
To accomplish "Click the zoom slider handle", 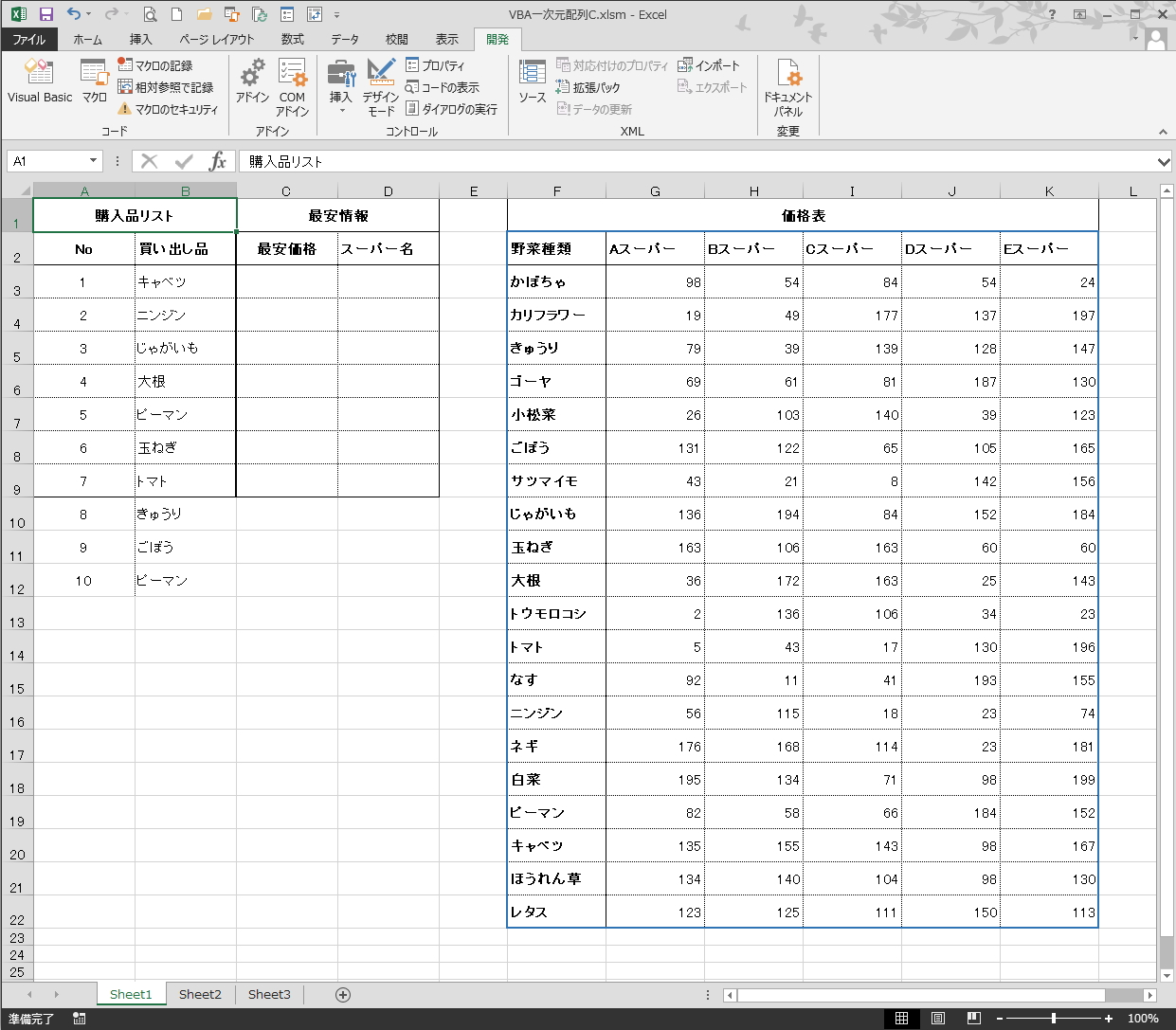I will [1054, 1019].
